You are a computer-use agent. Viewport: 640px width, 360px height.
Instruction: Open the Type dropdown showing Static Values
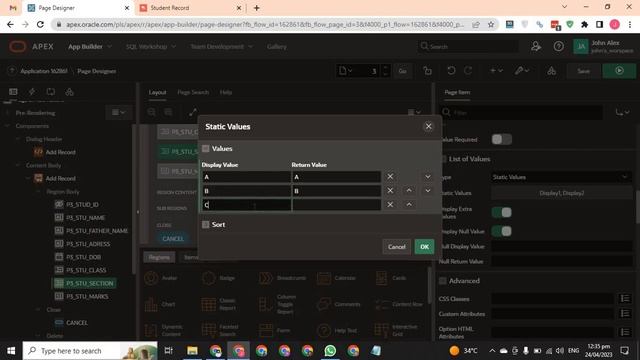pos(561,177)
